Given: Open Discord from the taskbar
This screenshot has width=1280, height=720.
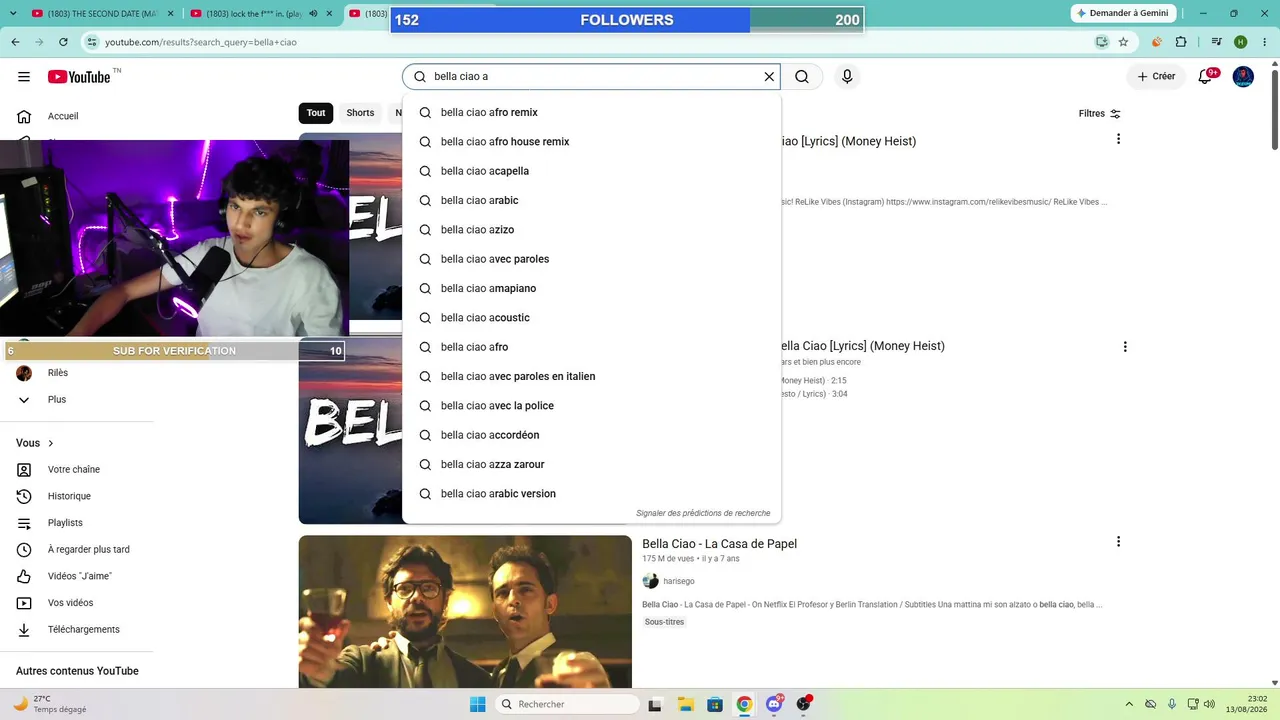Looking at the screenshot, I should tap(774, 704).
